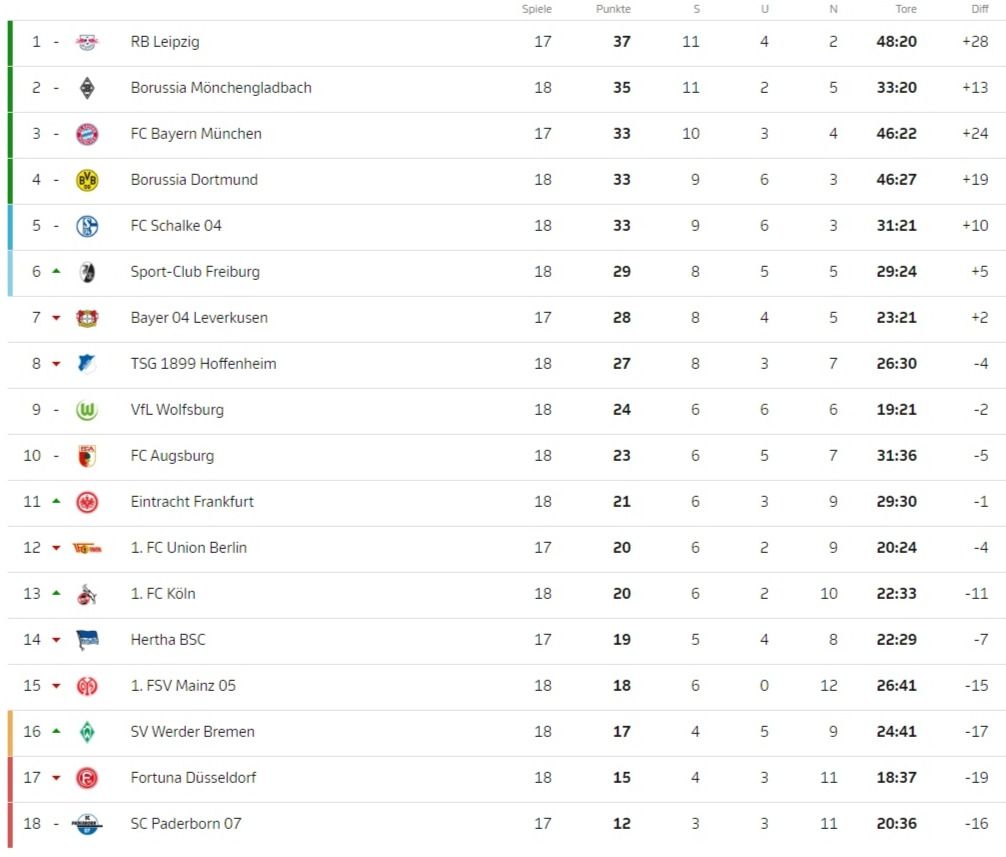
Task: Click the Borussia Mönchengladbach crest icon
Action: [x=87, y=88]
